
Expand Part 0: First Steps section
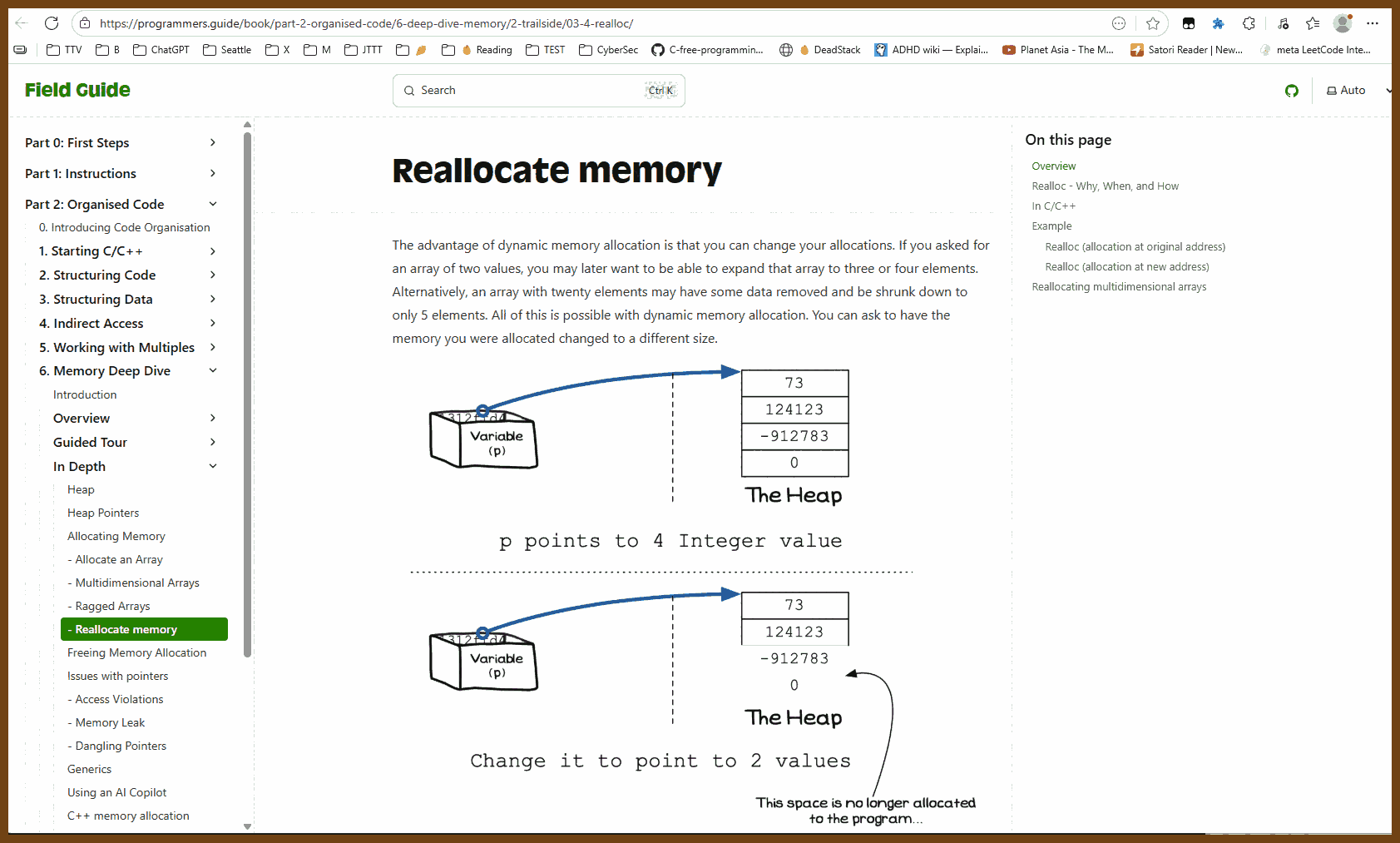coord(213,143)
